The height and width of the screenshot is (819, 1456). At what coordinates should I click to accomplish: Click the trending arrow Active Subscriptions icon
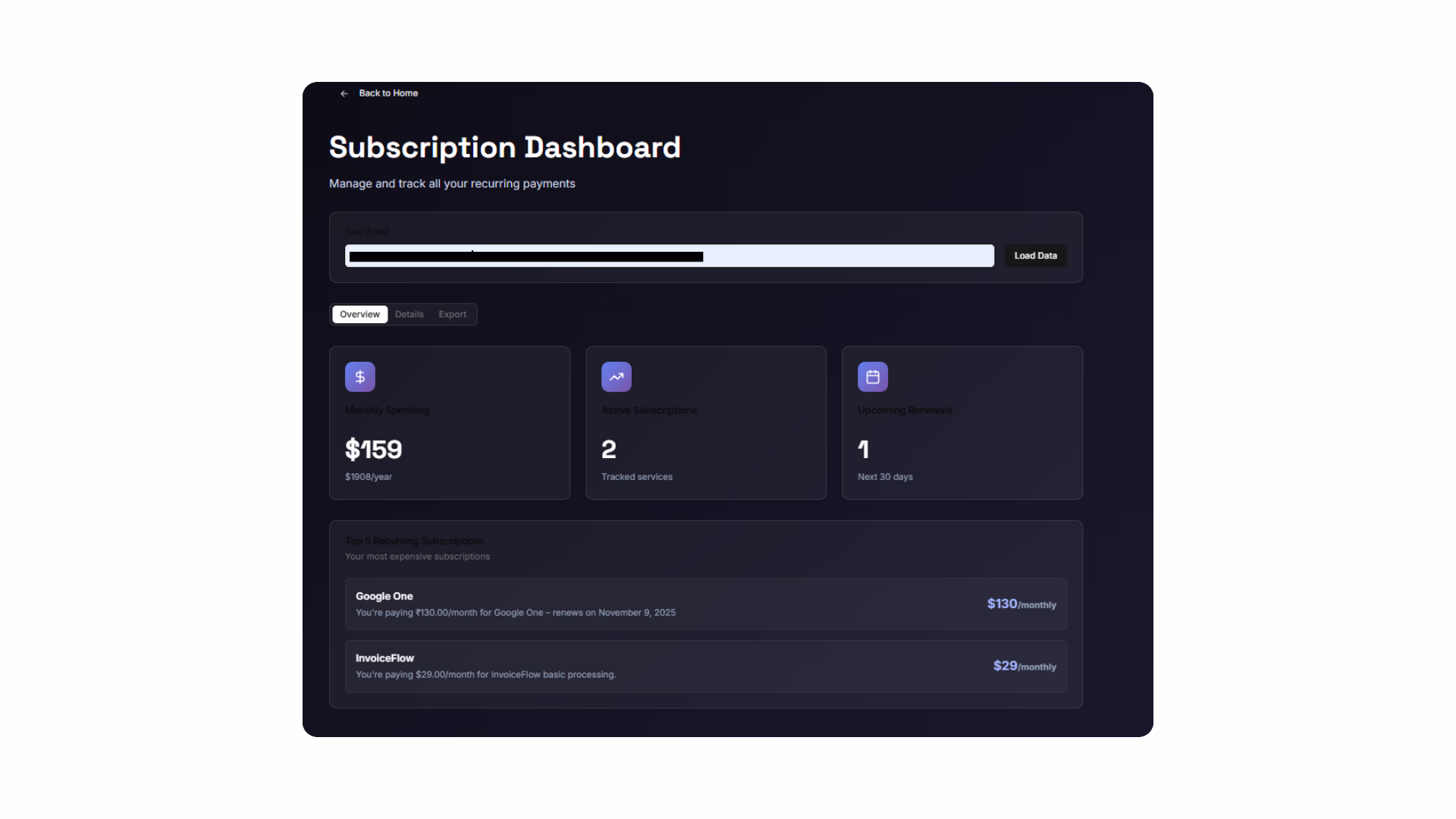617,377
